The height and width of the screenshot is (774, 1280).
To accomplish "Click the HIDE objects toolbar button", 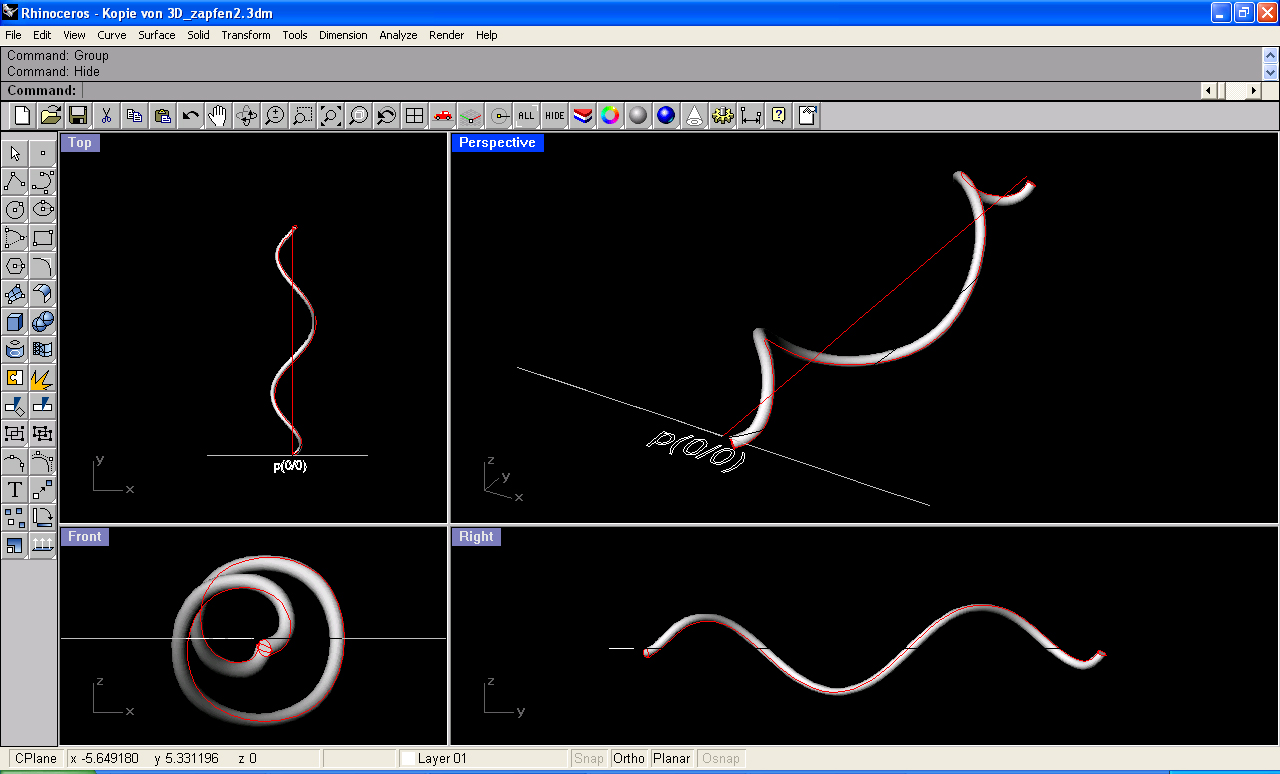I will coord(554,116).
